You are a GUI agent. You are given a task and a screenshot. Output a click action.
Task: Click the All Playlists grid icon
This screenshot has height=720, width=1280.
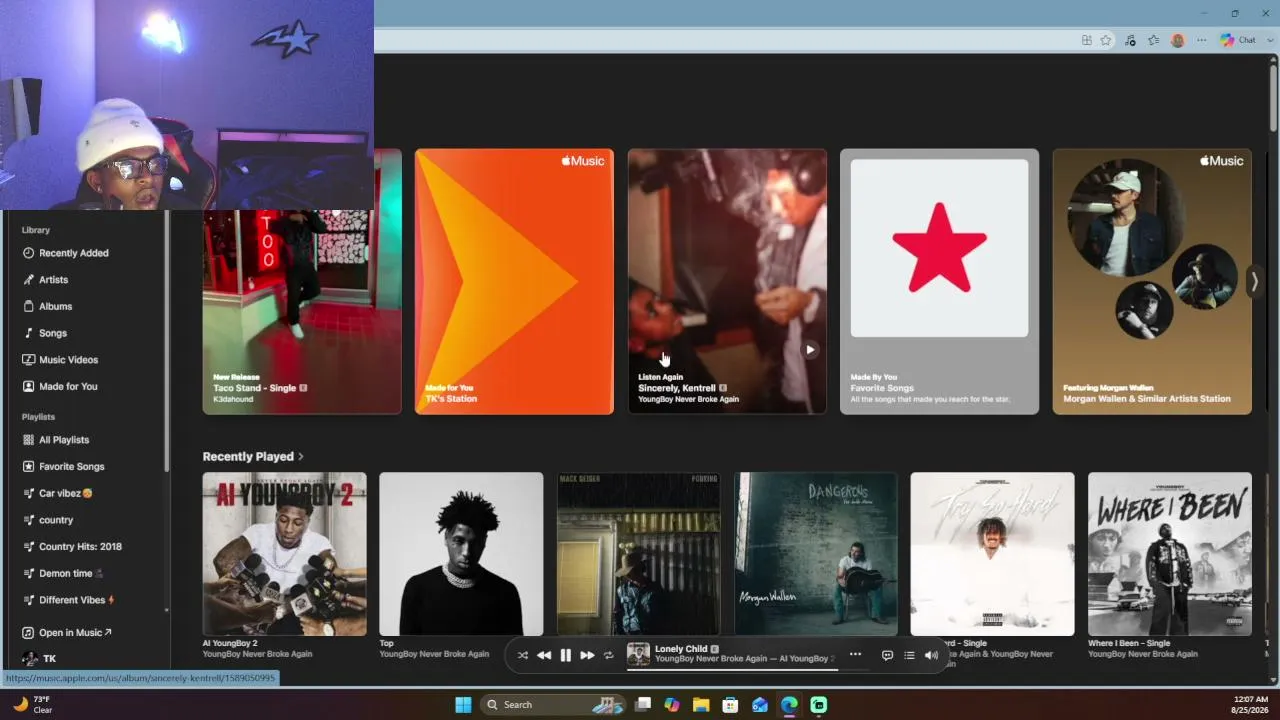[29, 440]
